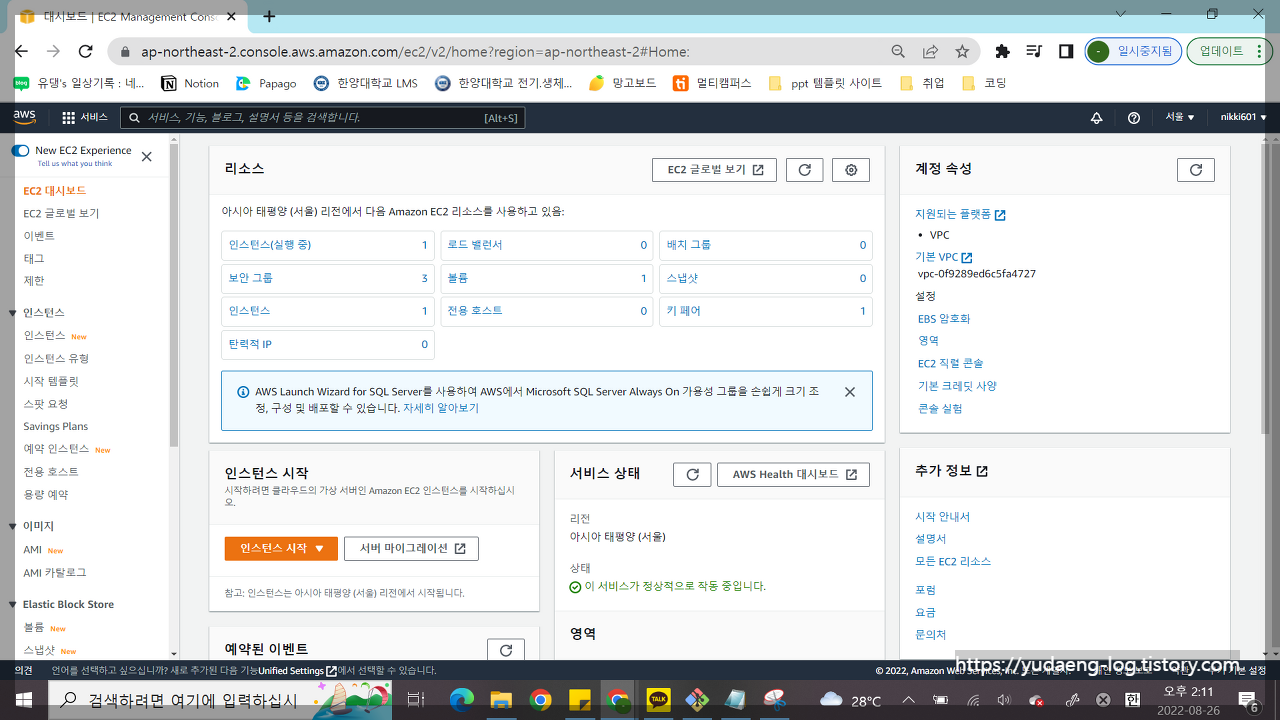Open the 지원되는 플랫폼 link

tap(960, 214)
